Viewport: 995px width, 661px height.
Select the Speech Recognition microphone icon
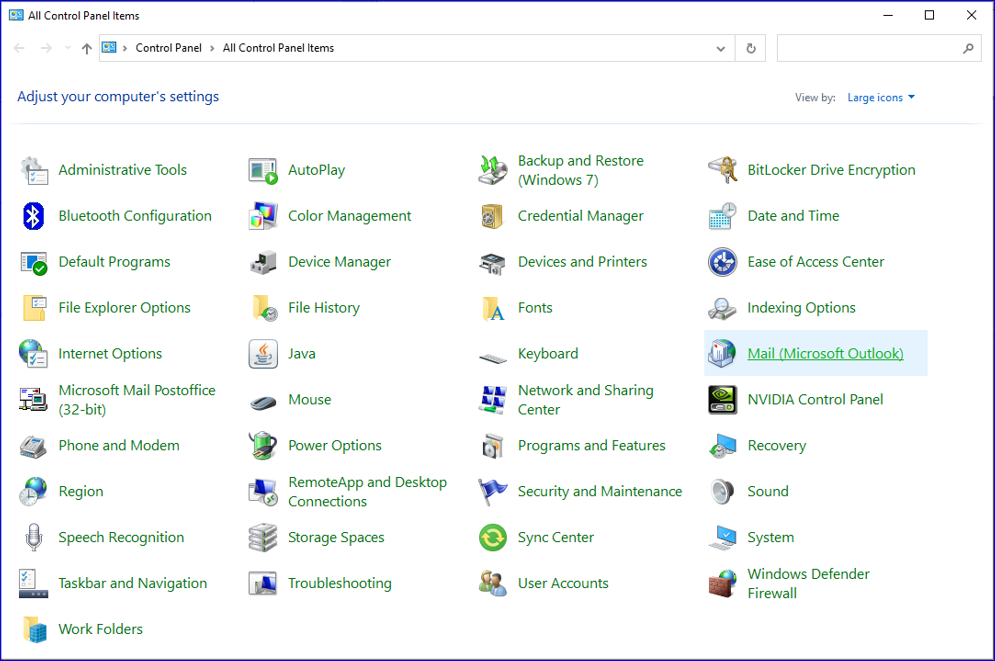33,537
